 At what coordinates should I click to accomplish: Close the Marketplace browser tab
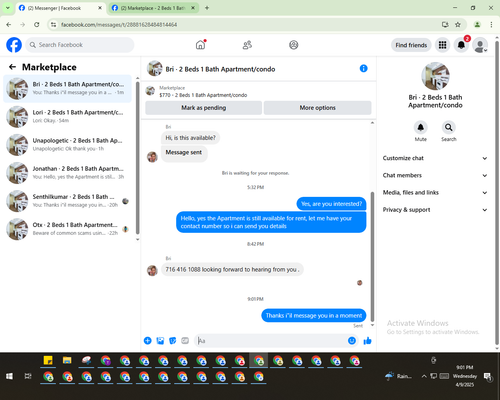(193, 8)
